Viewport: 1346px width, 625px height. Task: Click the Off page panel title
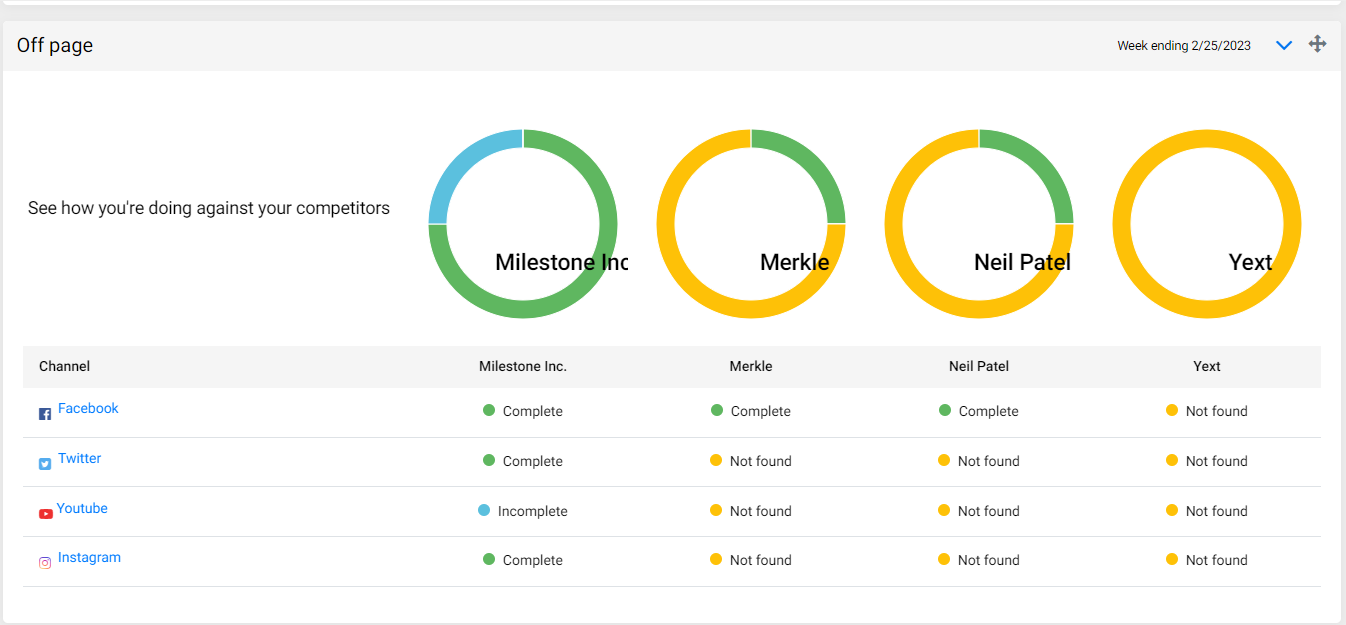point(55,45)
